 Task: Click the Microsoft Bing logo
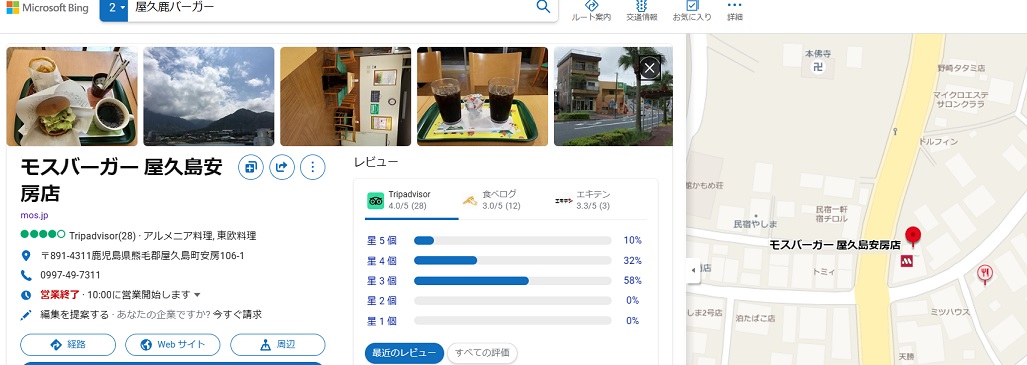(47, 8)
